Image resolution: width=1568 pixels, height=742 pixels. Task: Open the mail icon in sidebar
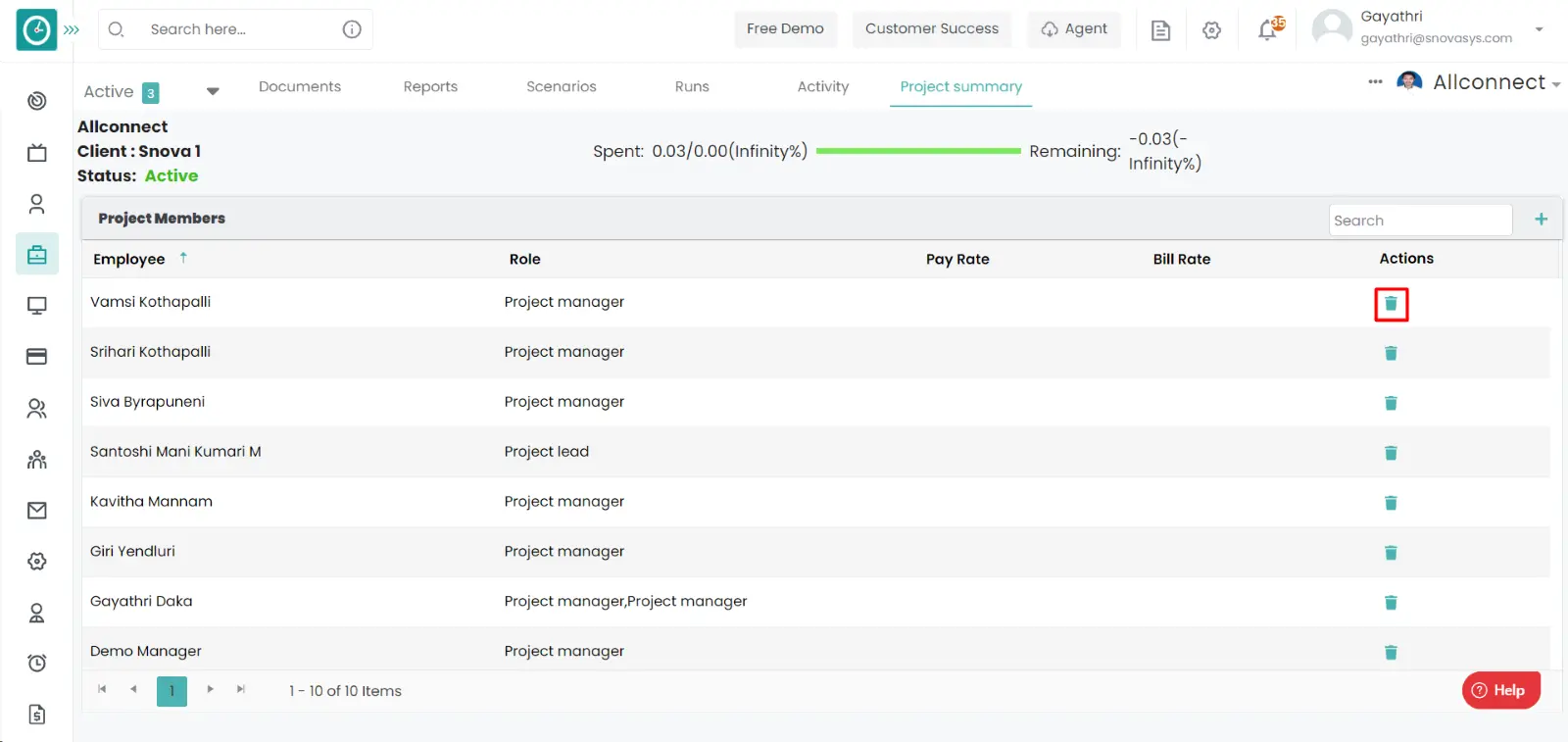[x=37, y=511]
